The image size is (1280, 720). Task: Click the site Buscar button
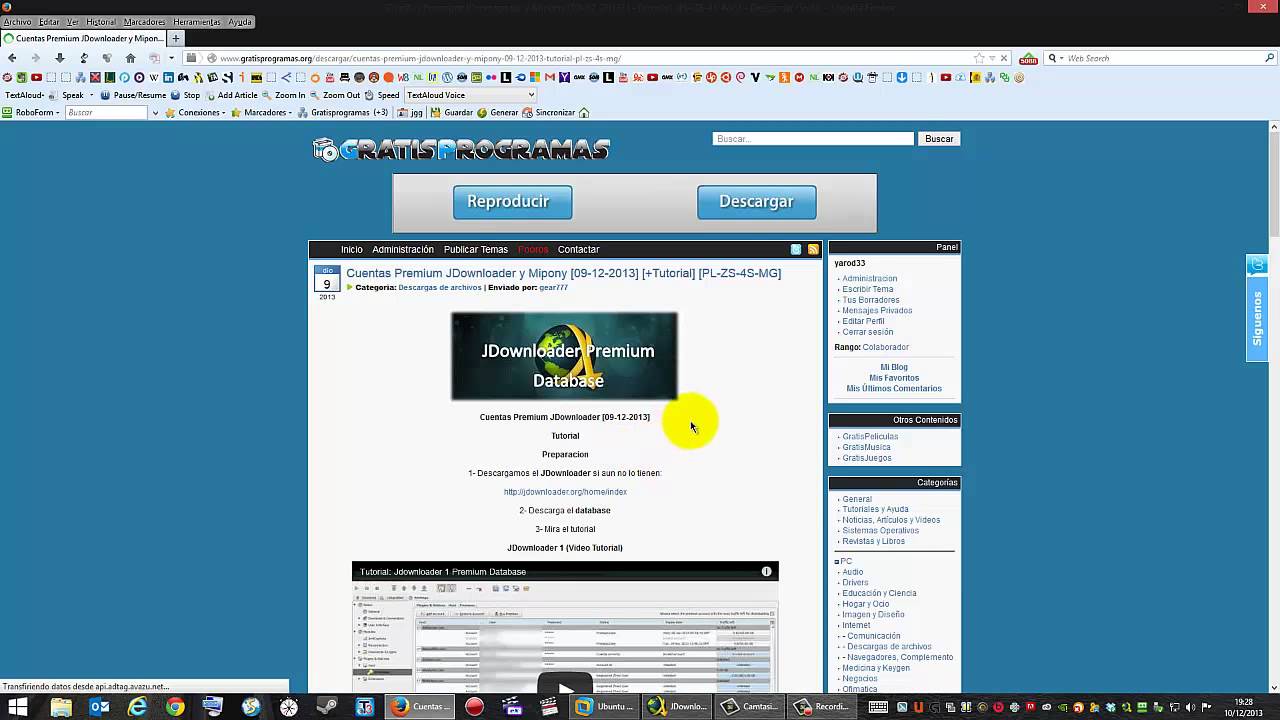click(939, 139)
